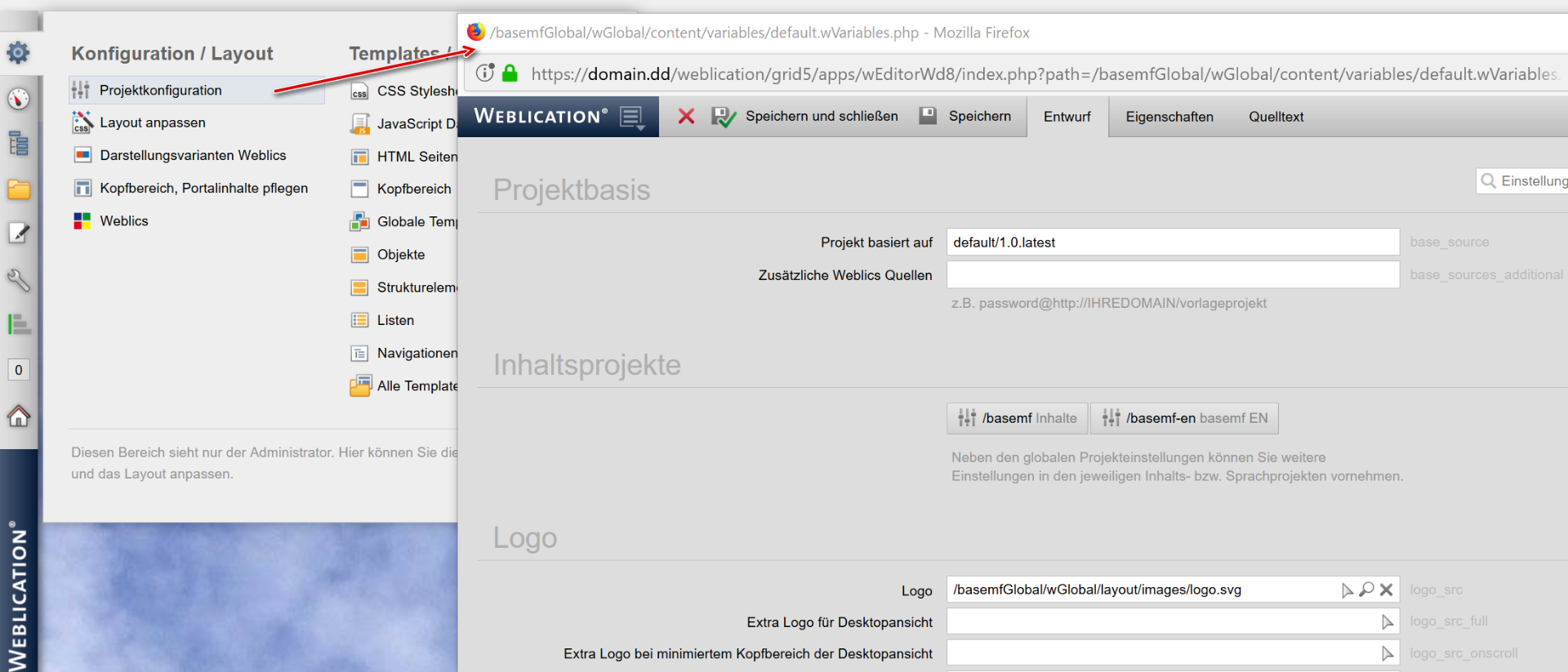Click the green padlock in the address bar
The height and width of the screenshot is (672, 1568).
click(510, 73)
